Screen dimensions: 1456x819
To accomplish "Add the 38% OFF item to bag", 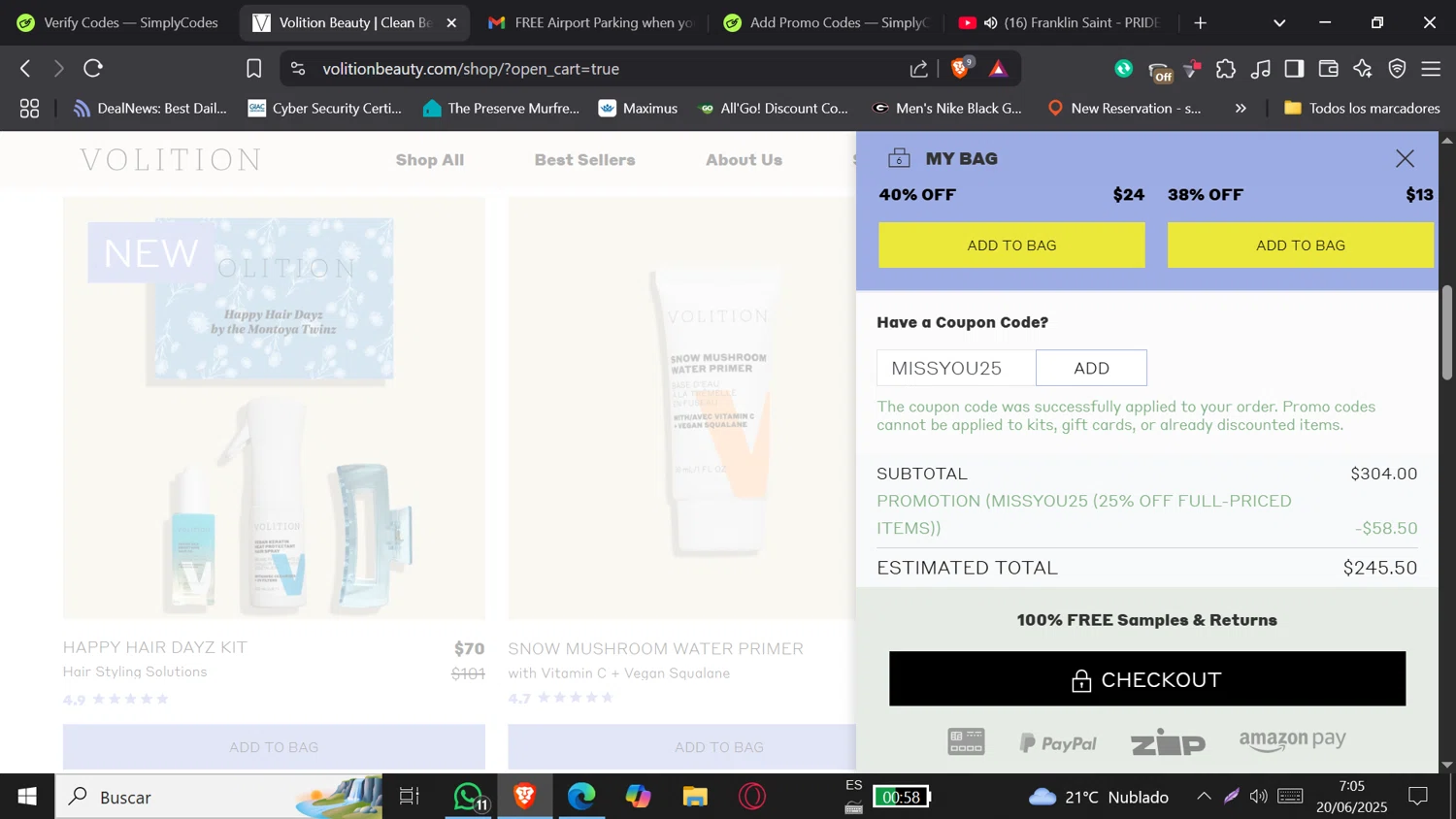I will 1301,246.
